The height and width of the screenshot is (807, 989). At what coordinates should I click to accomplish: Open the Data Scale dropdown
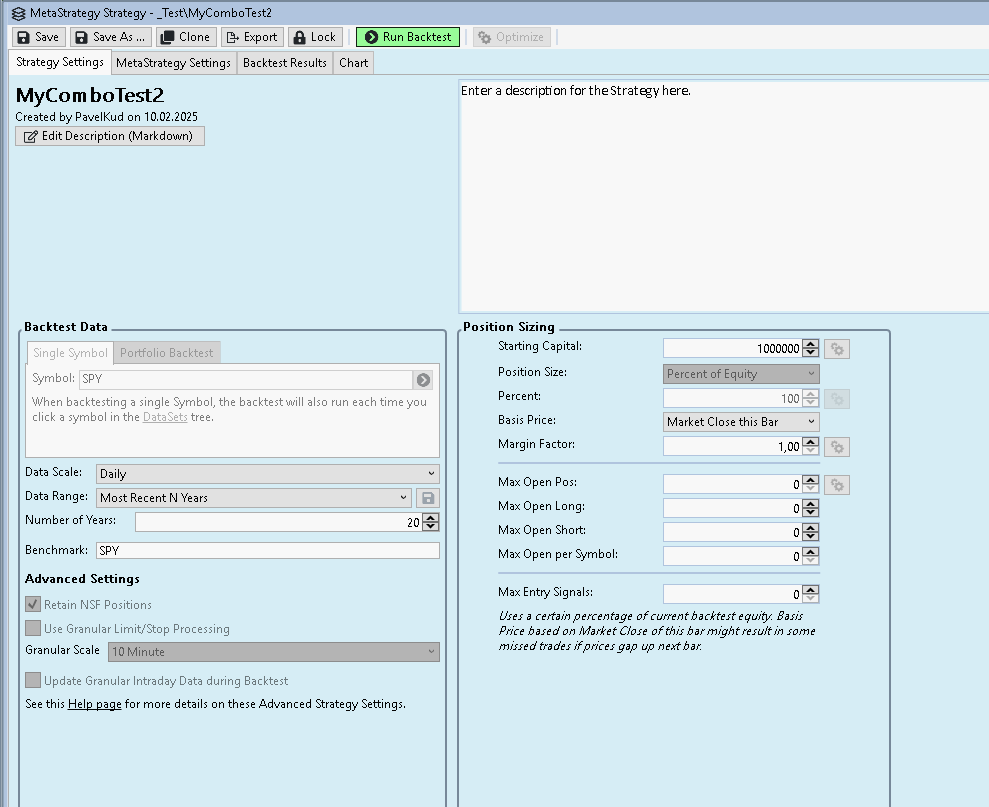tap(267, 474)
